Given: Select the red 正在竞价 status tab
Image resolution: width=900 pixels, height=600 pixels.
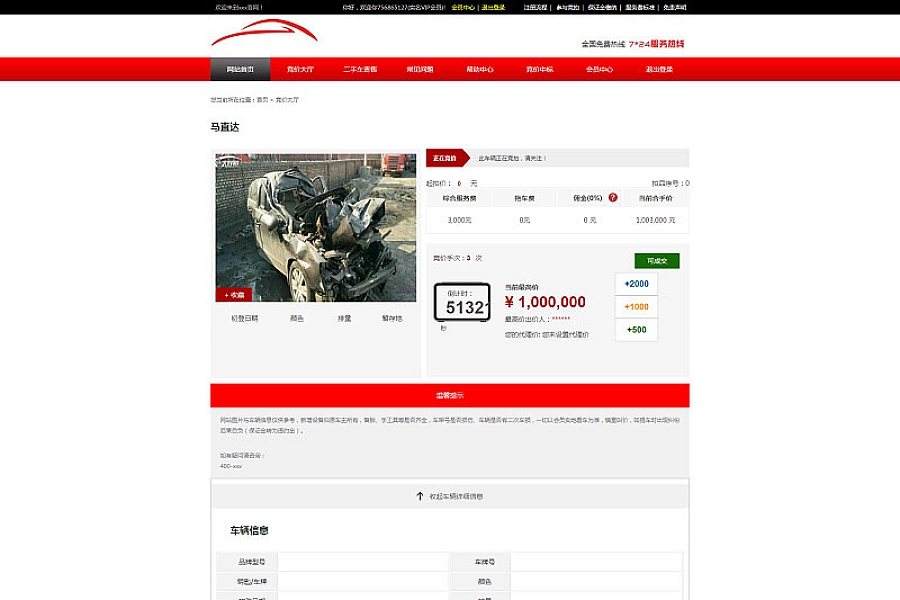Looking at the screenshot, I should pos(446,158).
